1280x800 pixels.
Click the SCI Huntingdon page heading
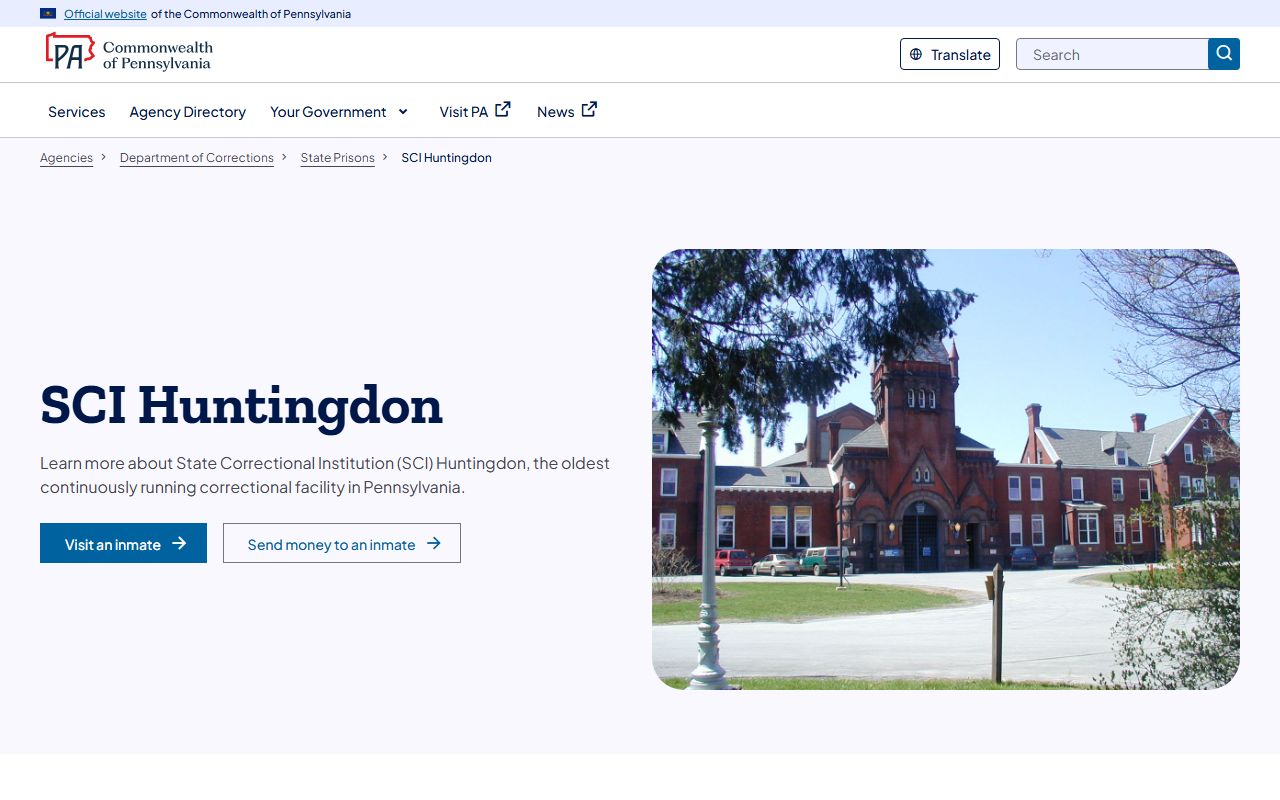click(x=241, y=405)
